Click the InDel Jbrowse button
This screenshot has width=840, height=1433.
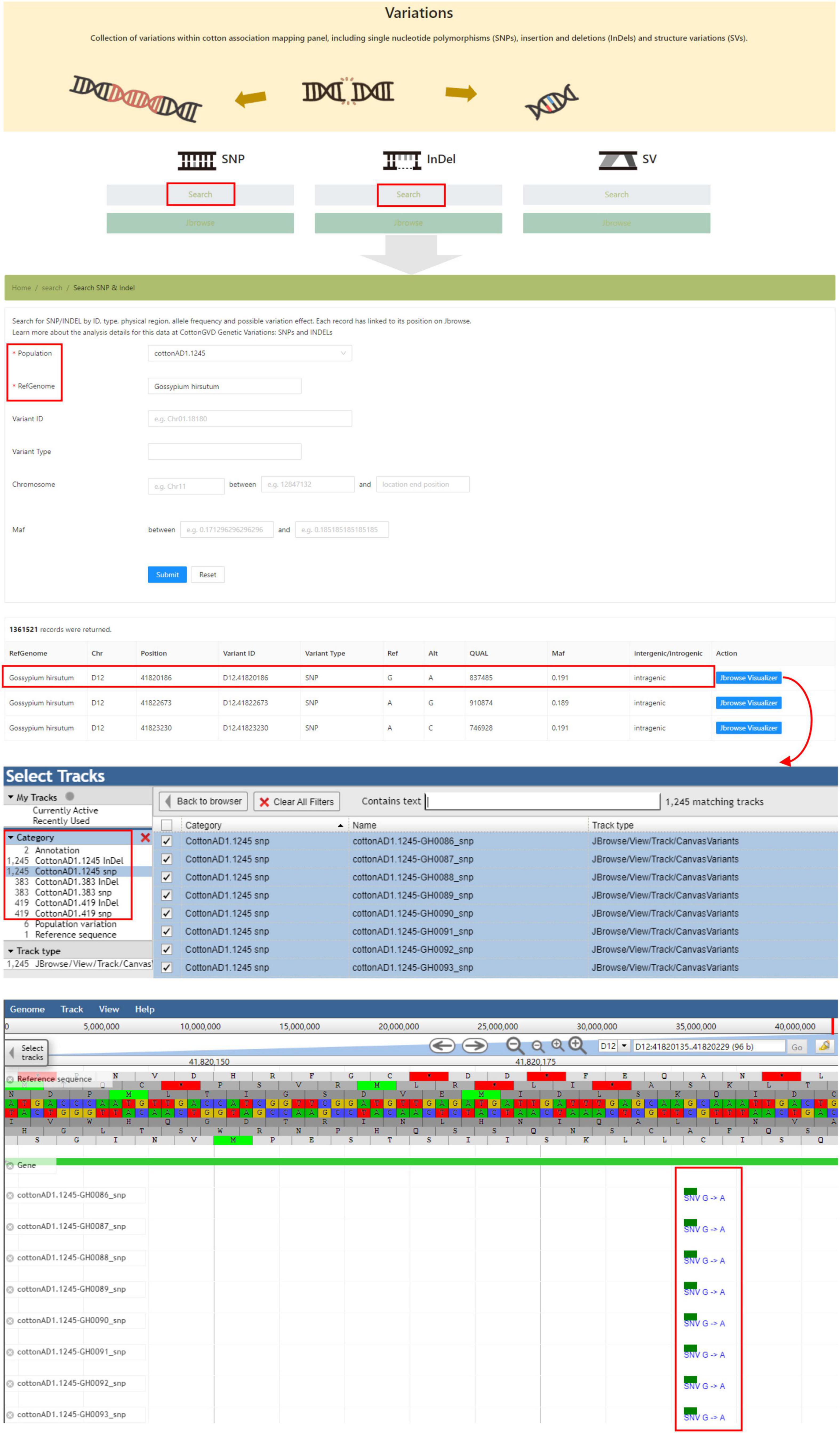point(408,223)
